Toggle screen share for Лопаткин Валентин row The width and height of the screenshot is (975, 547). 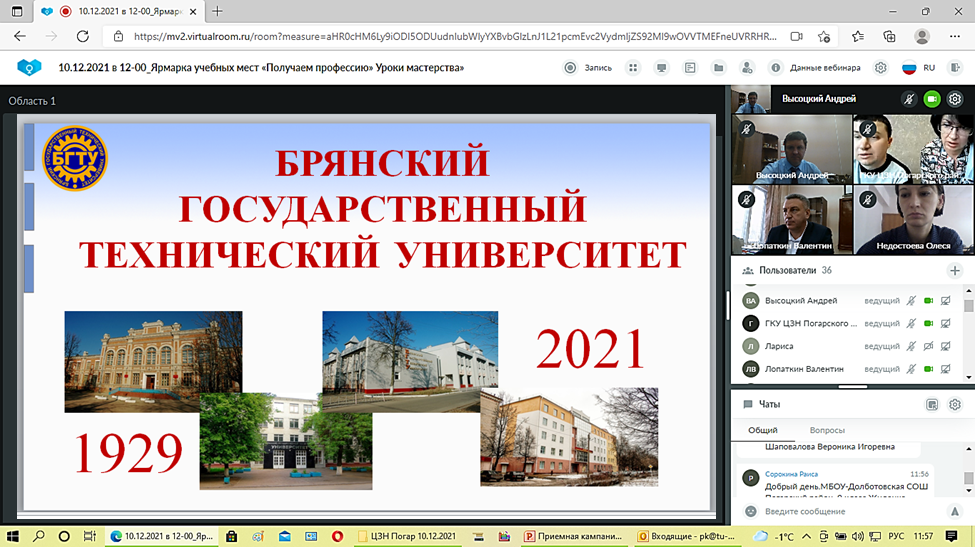946,369
